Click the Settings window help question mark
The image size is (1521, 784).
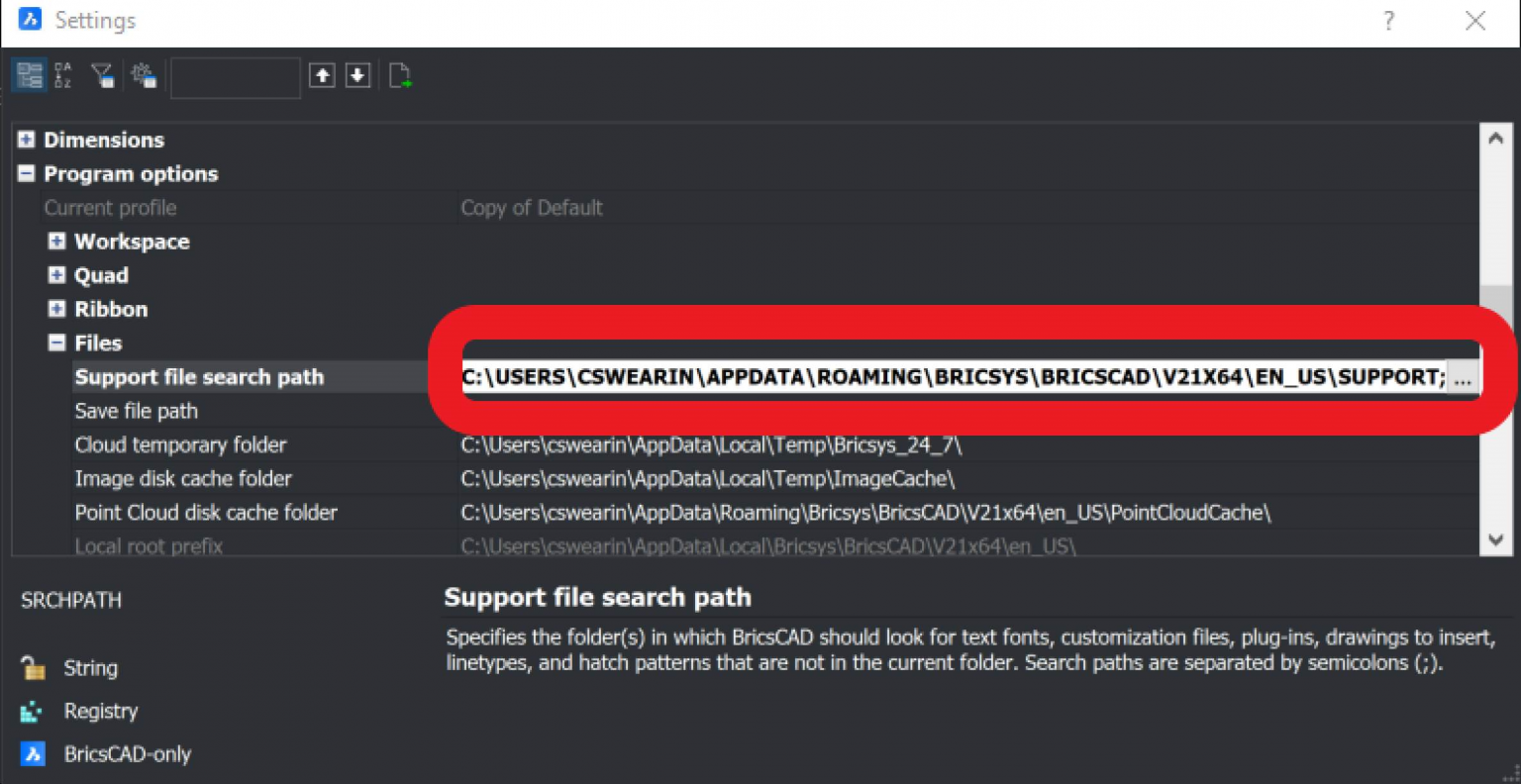point(1388,20)
